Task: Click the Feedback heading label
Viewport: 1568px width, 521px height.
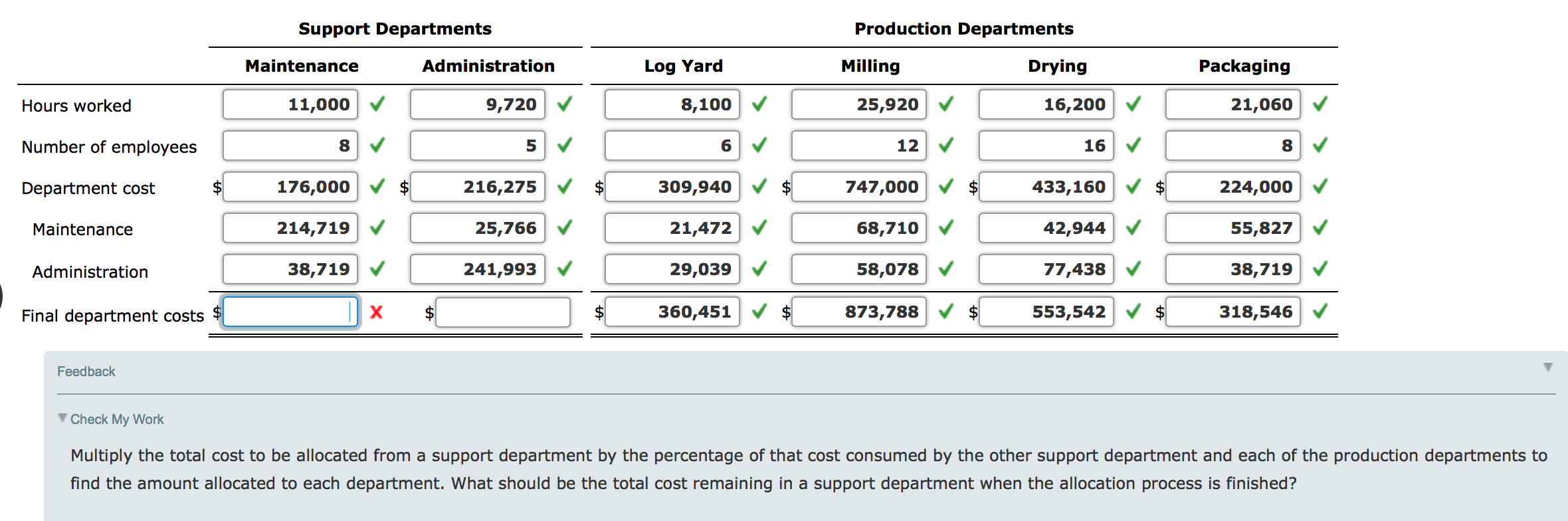Action: pyautogui.click(x=86, y=371)
